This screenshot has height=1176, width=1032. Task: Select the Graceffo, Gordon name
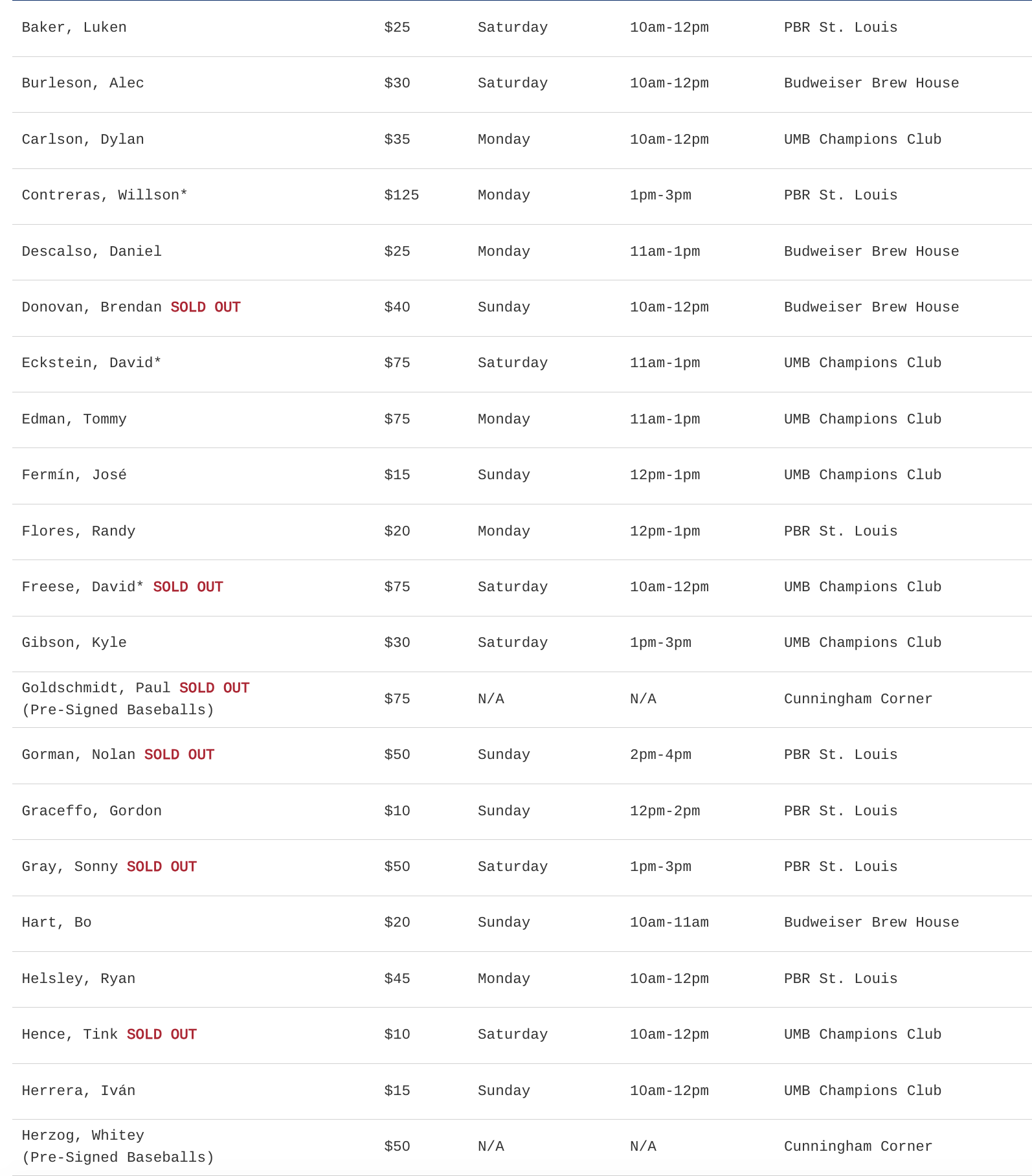(91, 811)
